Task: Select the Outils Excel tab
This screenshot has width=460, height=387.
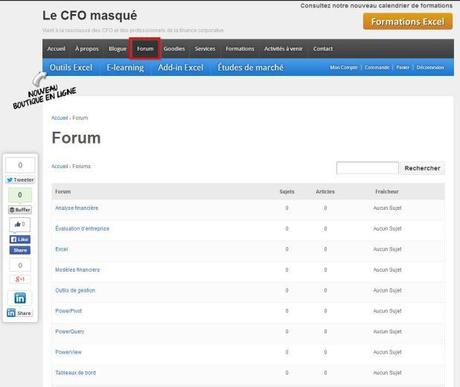Action: click(71, 67)
